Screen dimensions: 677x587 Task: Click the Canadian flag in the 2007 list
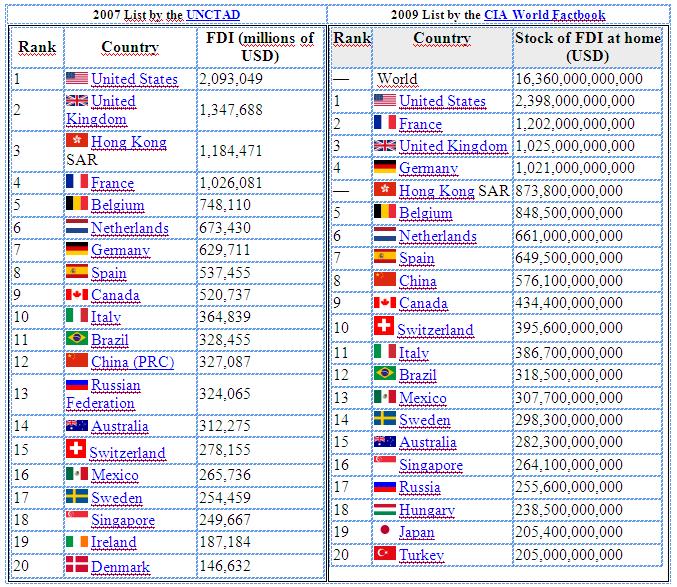pyautogui.click(x=77, y=294)
